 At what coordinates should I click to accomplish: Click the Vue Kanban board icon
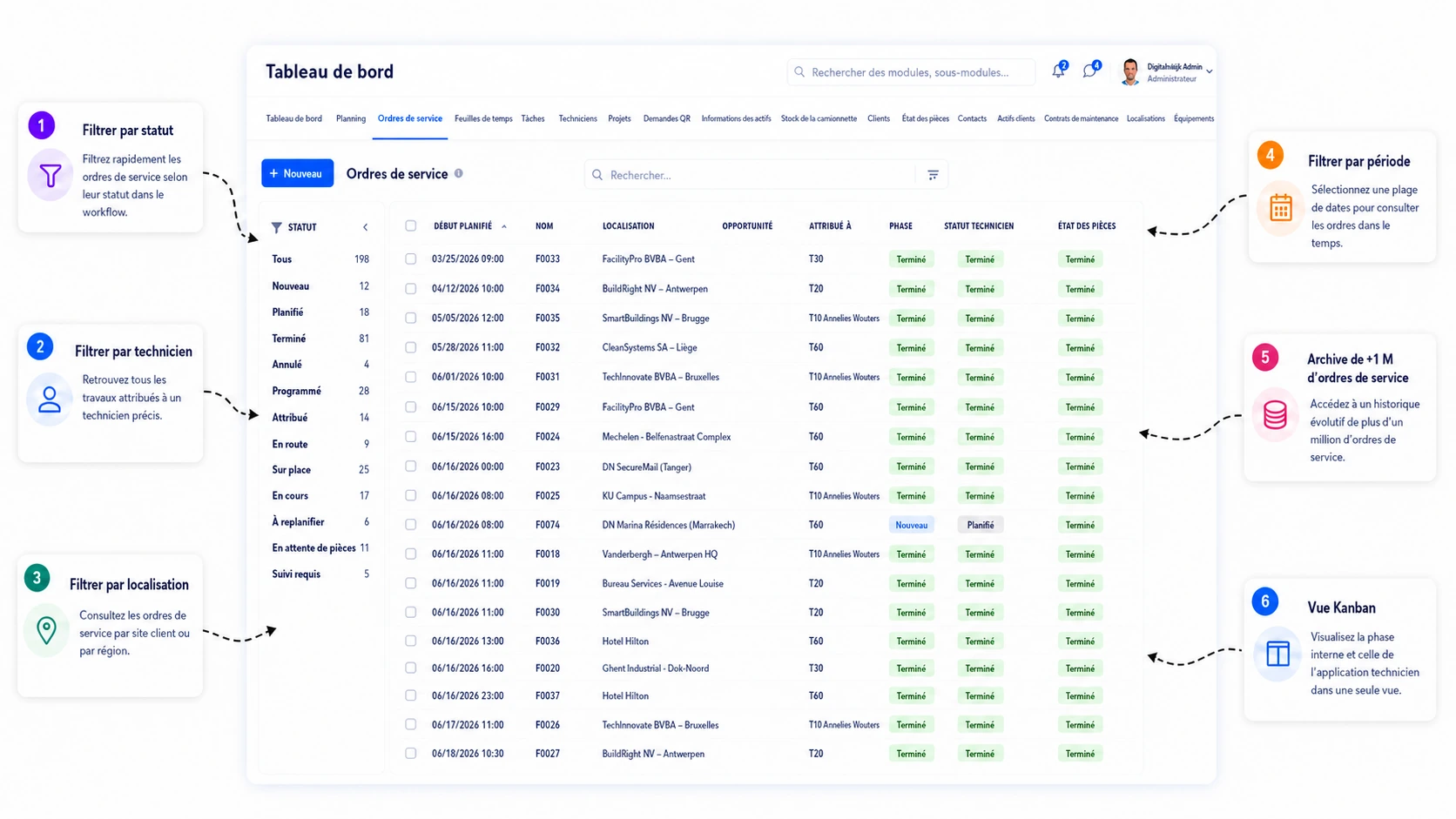[1277, 654]
